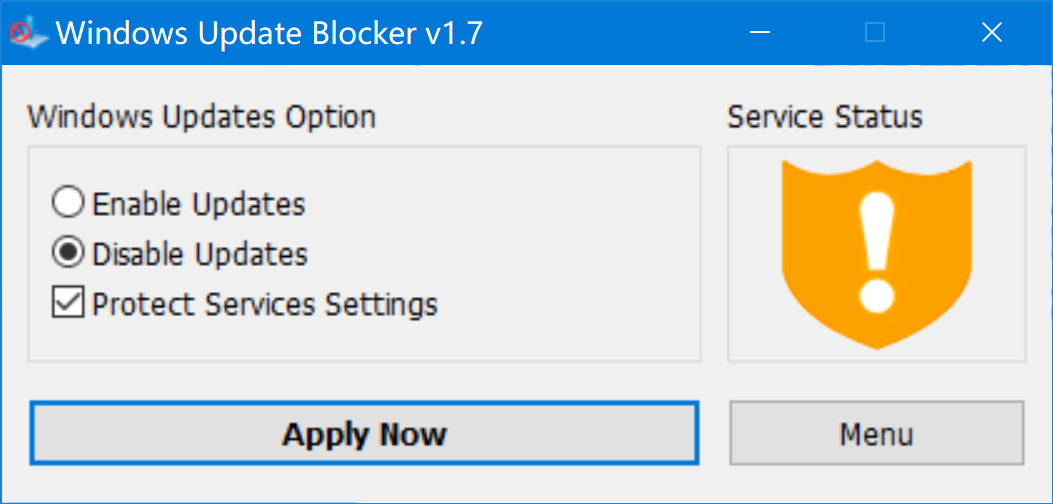Click the "Protect Services Settings" label text

pos(265,302)
